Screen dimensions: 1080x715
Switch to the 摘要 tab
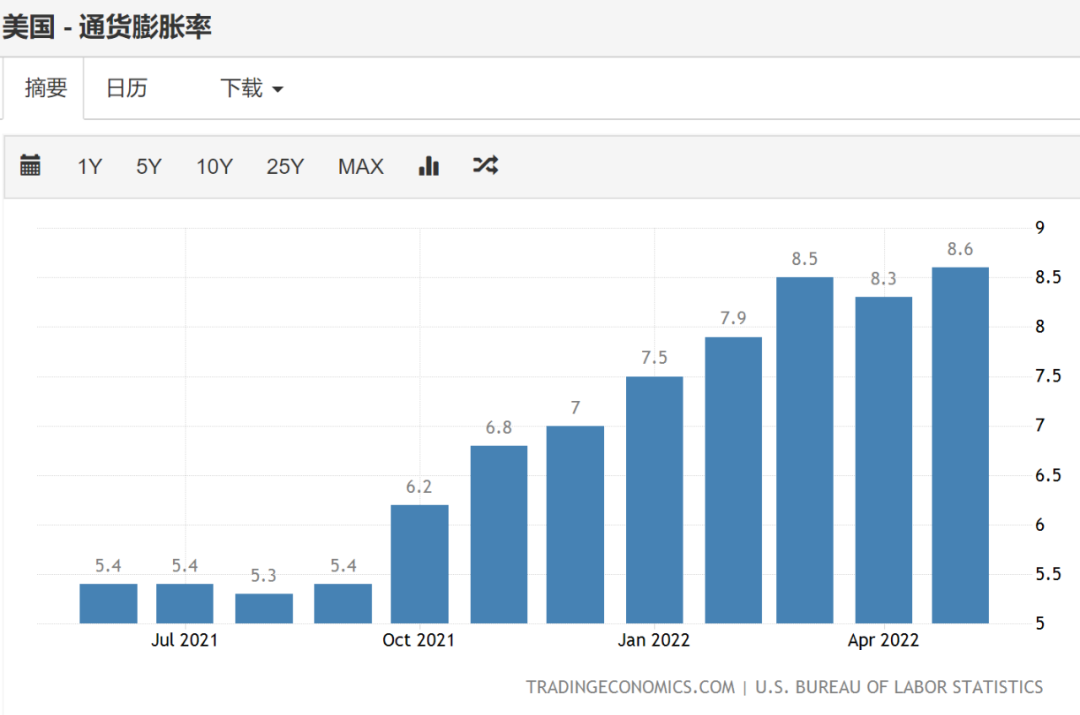pos(45,88)
